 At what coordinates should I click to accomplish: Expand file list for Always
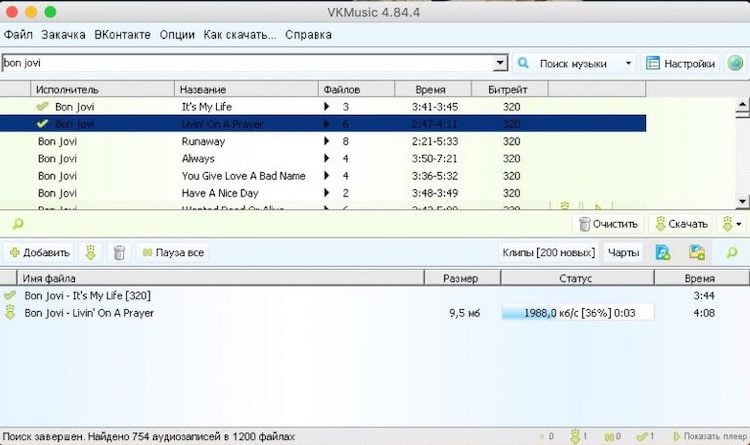(x=327, y=158)
